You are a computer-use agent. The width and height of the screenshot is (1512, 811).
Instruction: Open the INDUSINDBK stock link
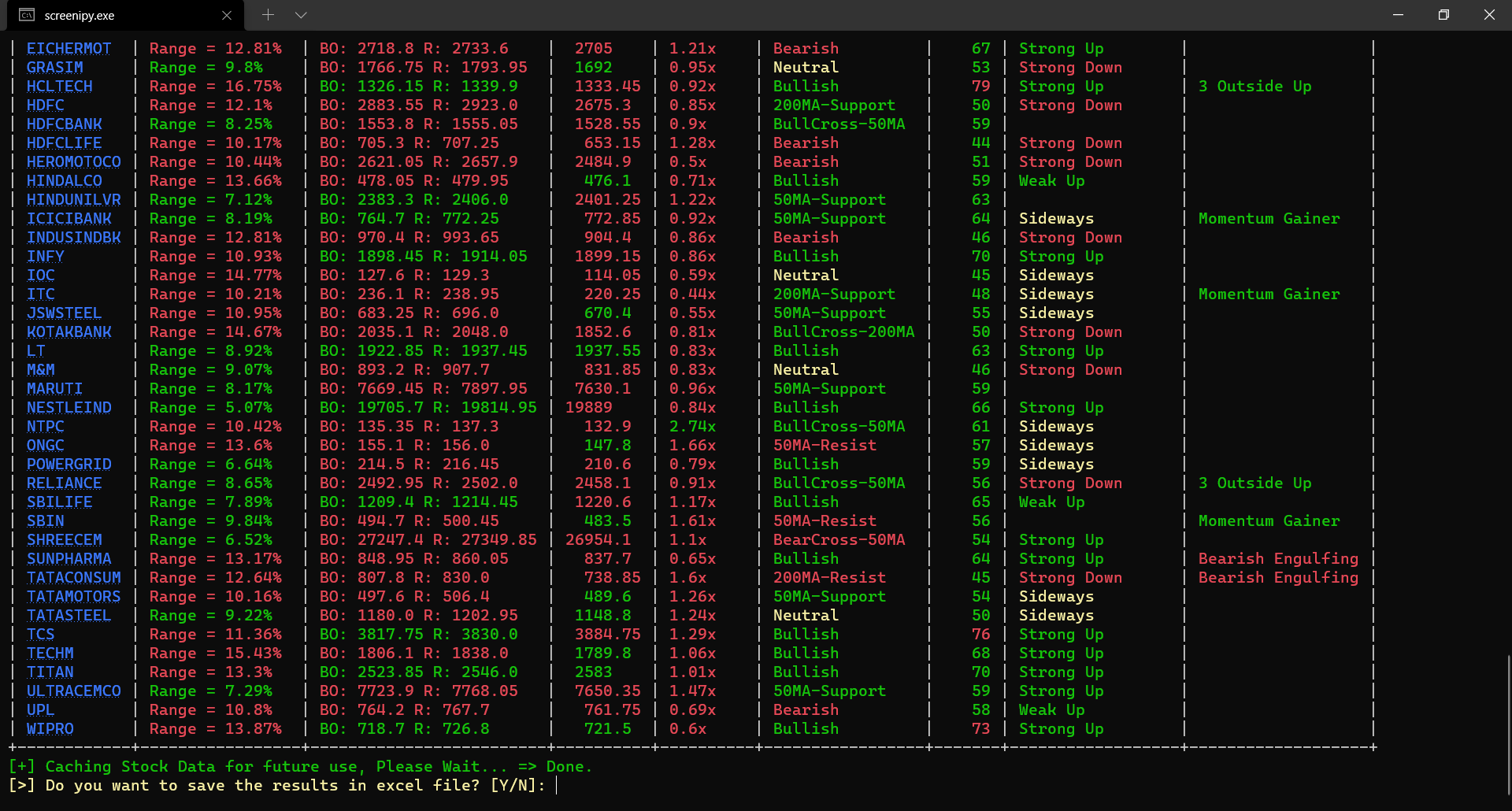[74, 238]
